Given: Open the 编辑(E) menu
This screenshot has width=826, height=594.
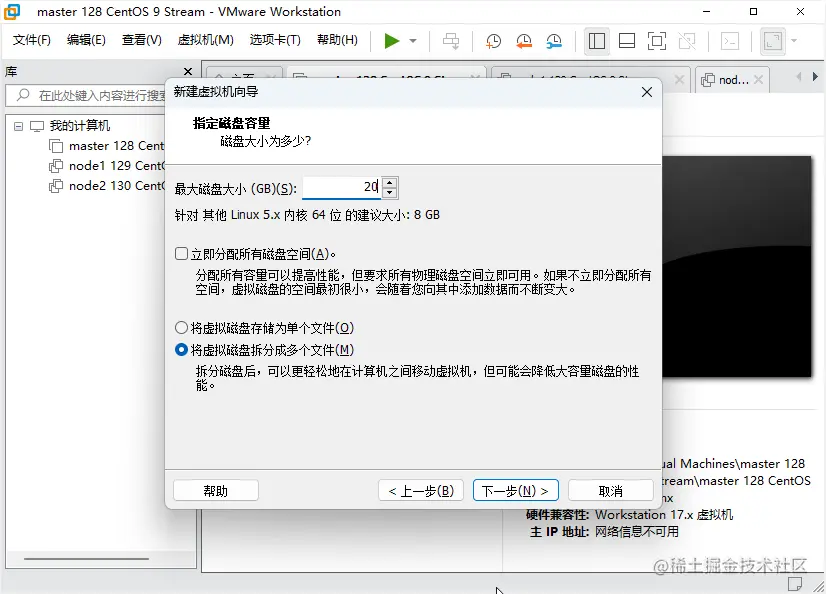Looking at the screenshot, I should click(x=86, y=40).
